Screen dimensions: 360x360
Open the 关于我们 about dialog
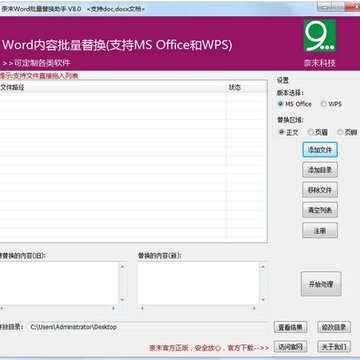click(x=334, y=347)
